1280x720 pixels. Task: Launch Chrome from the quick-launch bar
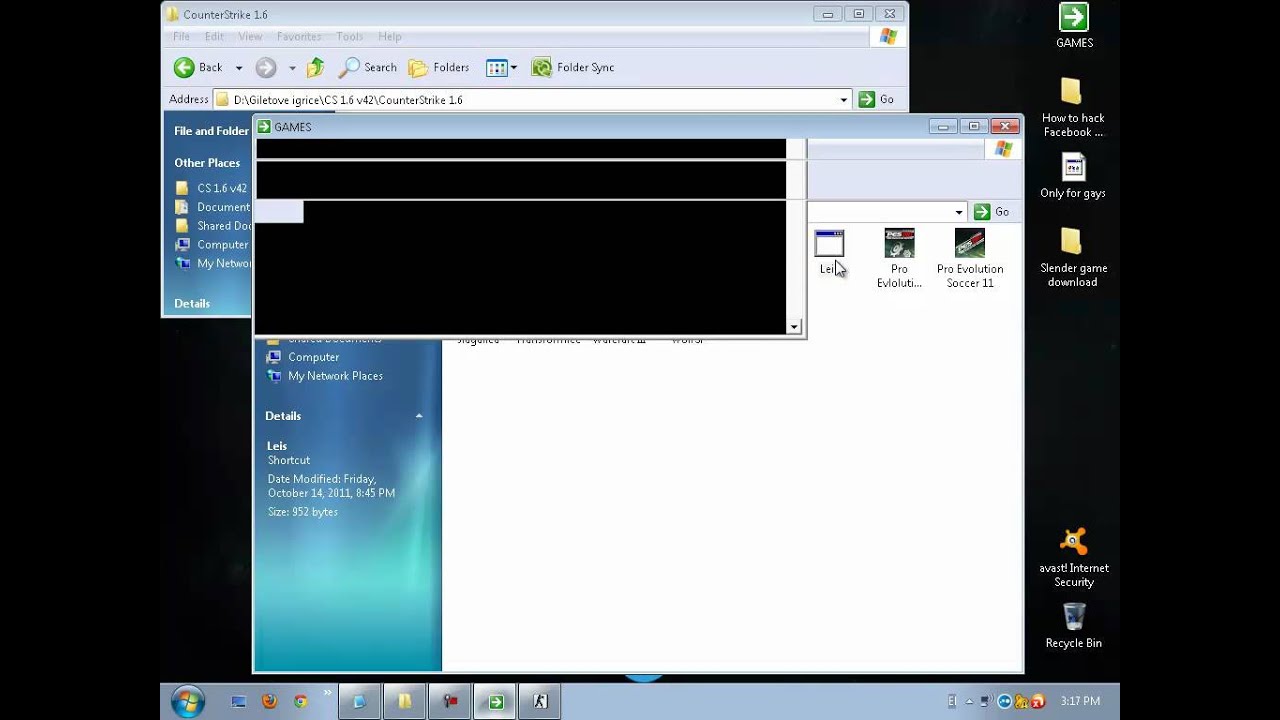300,702
